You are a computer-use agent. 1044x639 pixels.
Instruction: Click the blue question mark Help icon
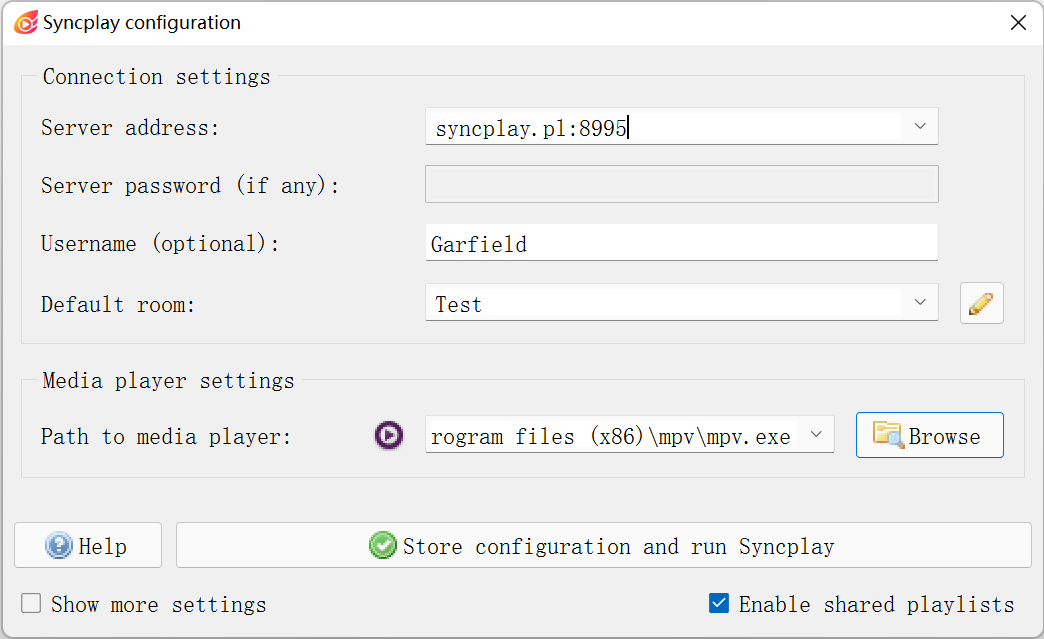click(x=59, y=545)
